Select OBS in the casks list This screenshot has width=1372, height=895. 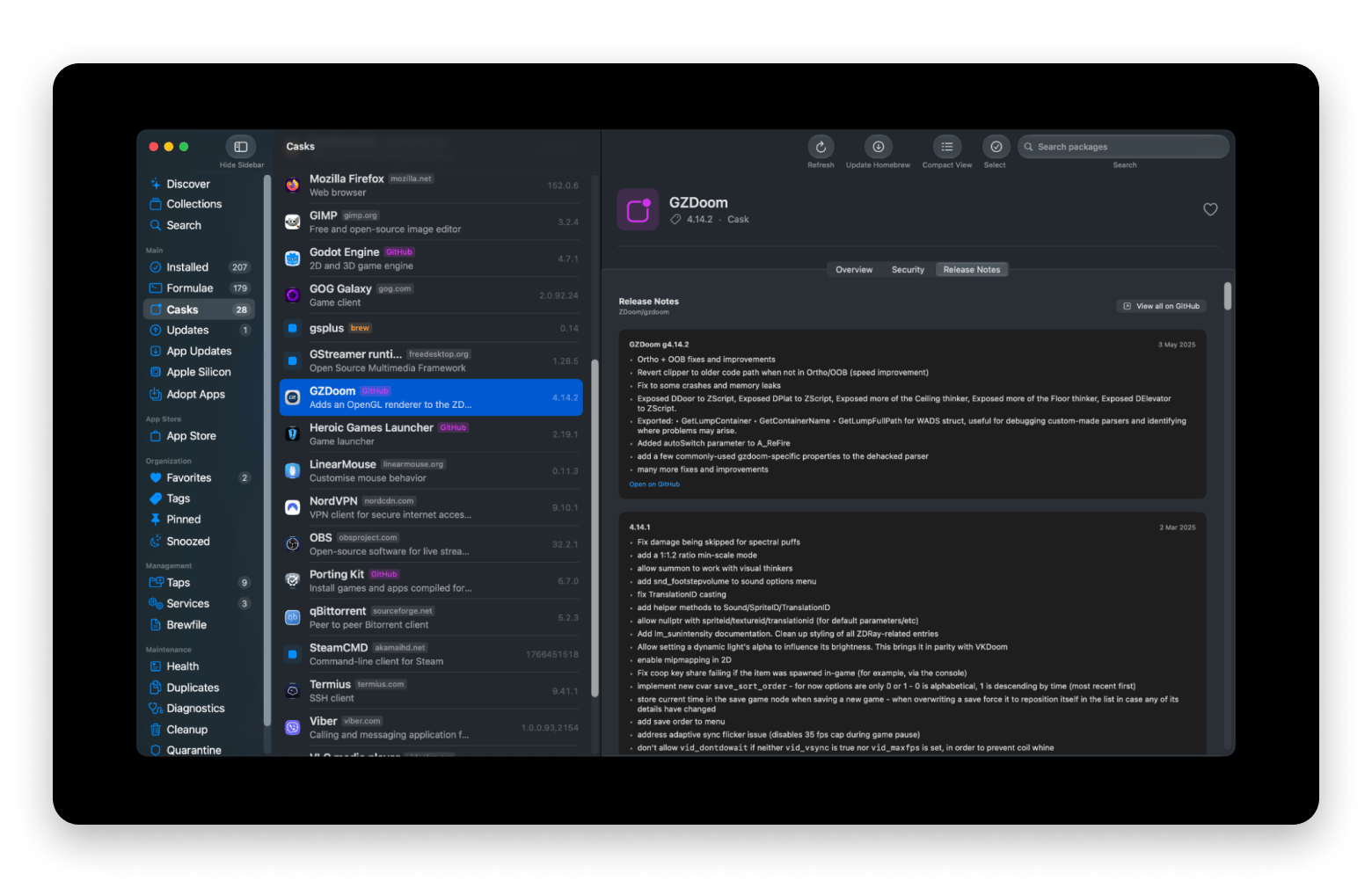click(x=431, y=544)
